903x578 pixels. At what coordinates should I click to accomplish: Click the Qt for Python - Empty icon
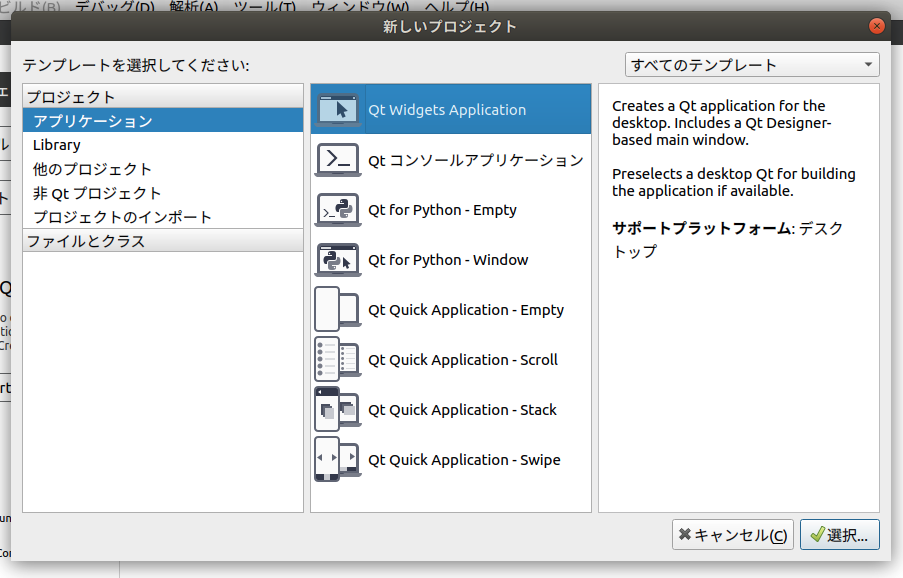[x=338, y=210]
